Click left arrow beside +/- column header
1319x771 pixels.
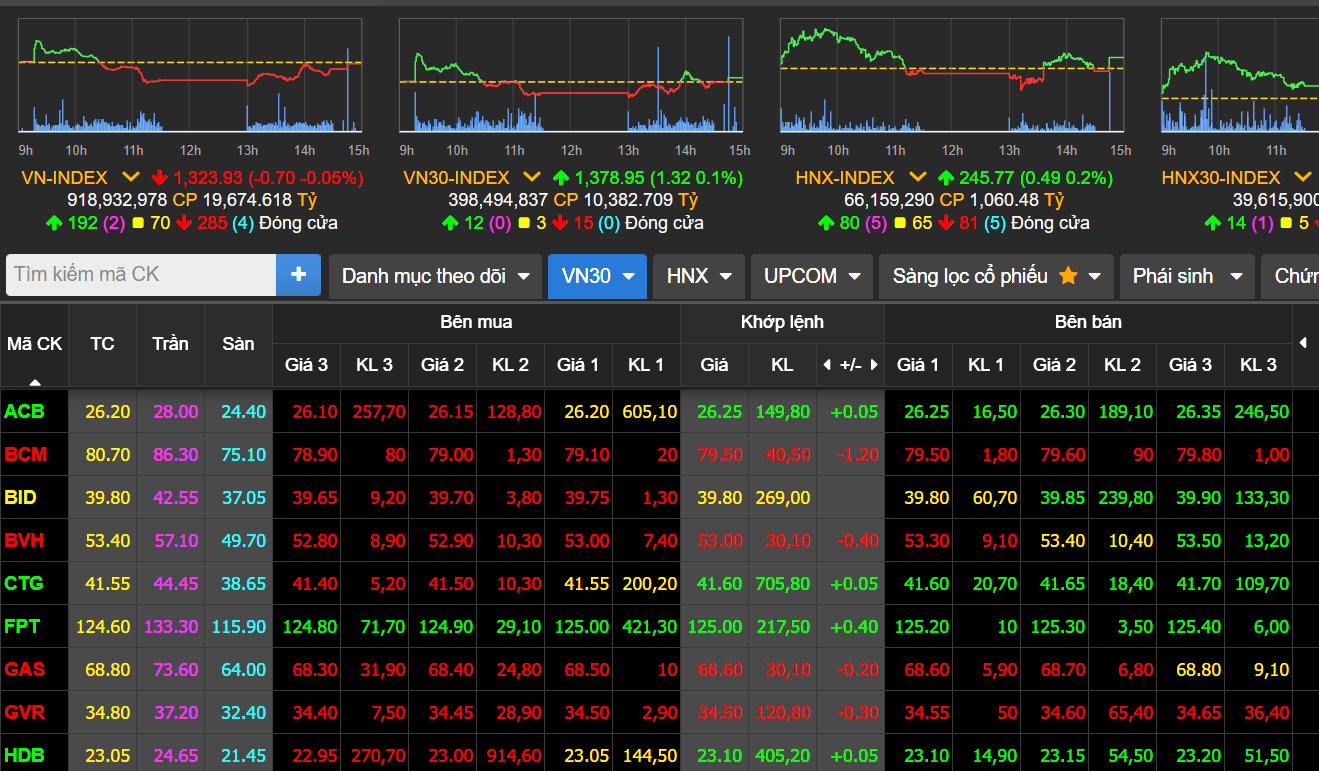826,365
